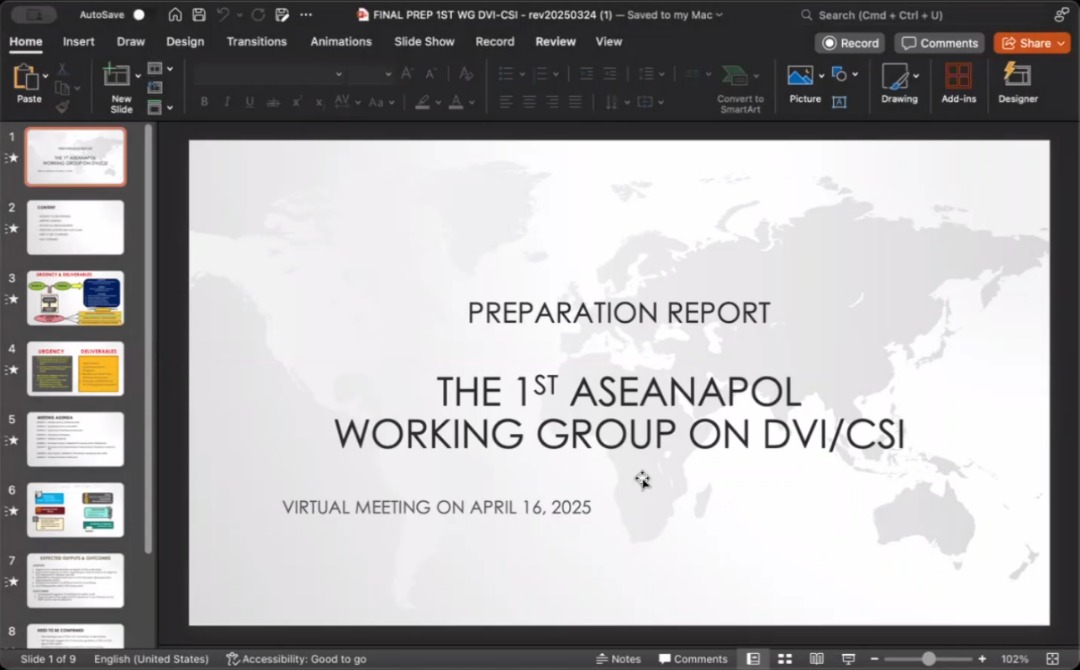Switch to Reading View in status bar
Screen dimensions: 1080x670
817,659
